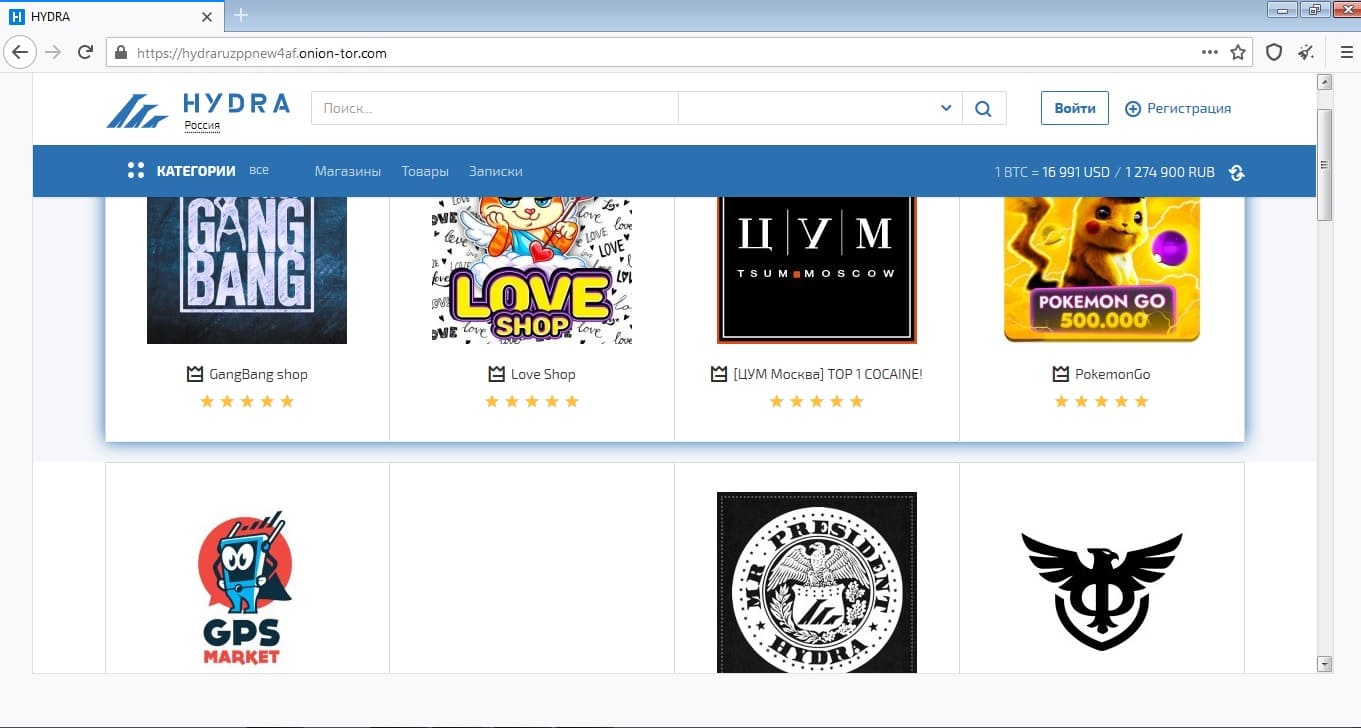This screenshot has width=1361, height=728.
Task: Click the Войти login button
Action: [x=1074, y=108]
